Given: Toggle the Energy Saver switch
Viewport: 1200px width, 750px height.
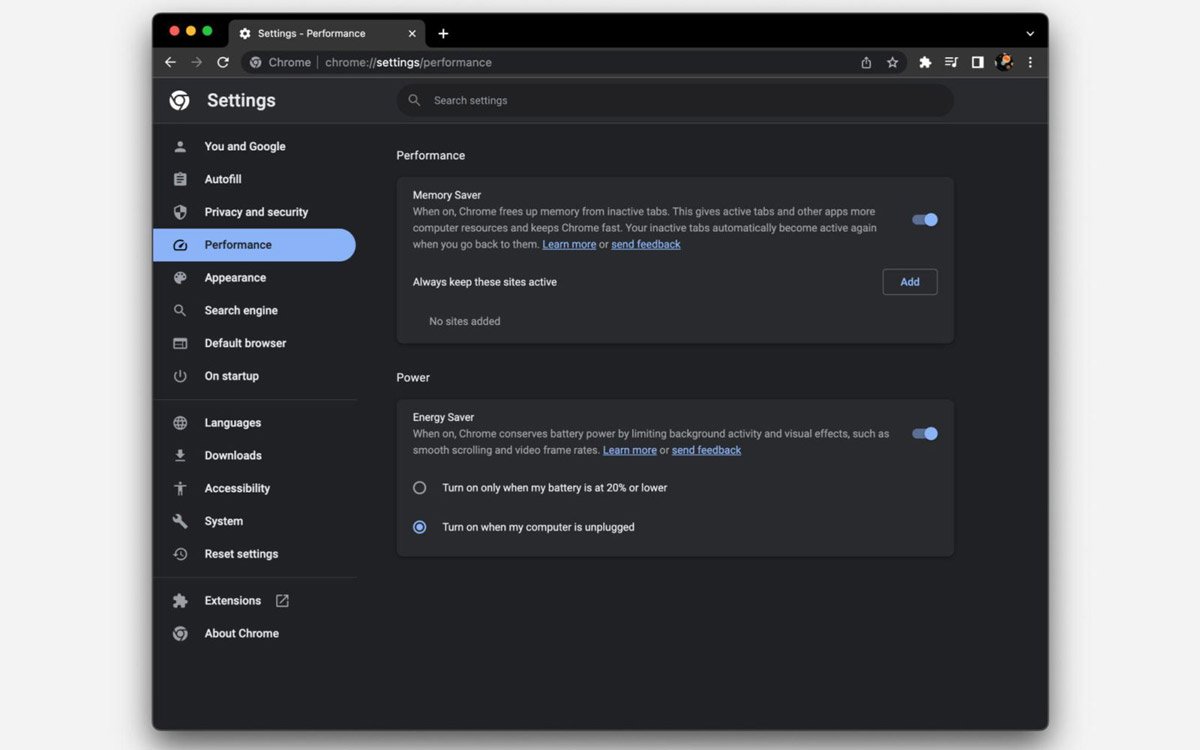Looking at the screenshot, I should [925, 434].
